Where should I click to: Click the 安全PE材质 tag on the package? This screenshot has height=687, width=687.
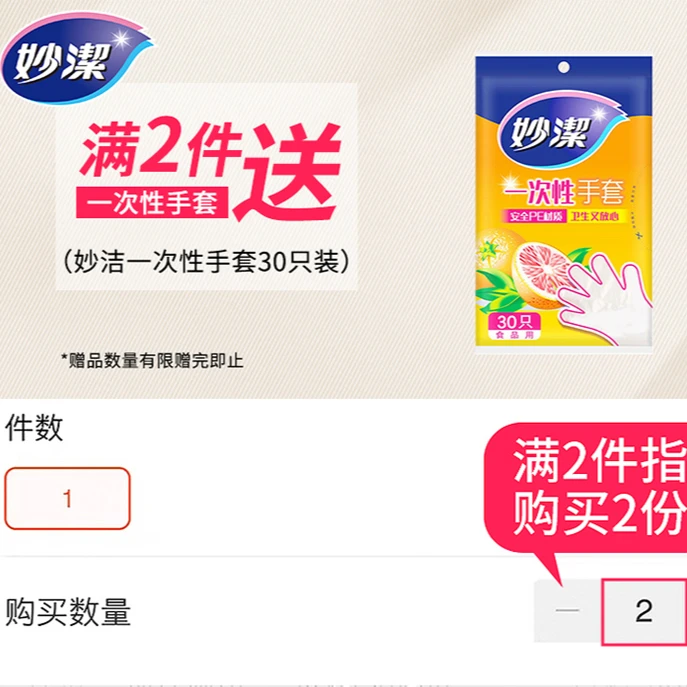click(534, 216)
